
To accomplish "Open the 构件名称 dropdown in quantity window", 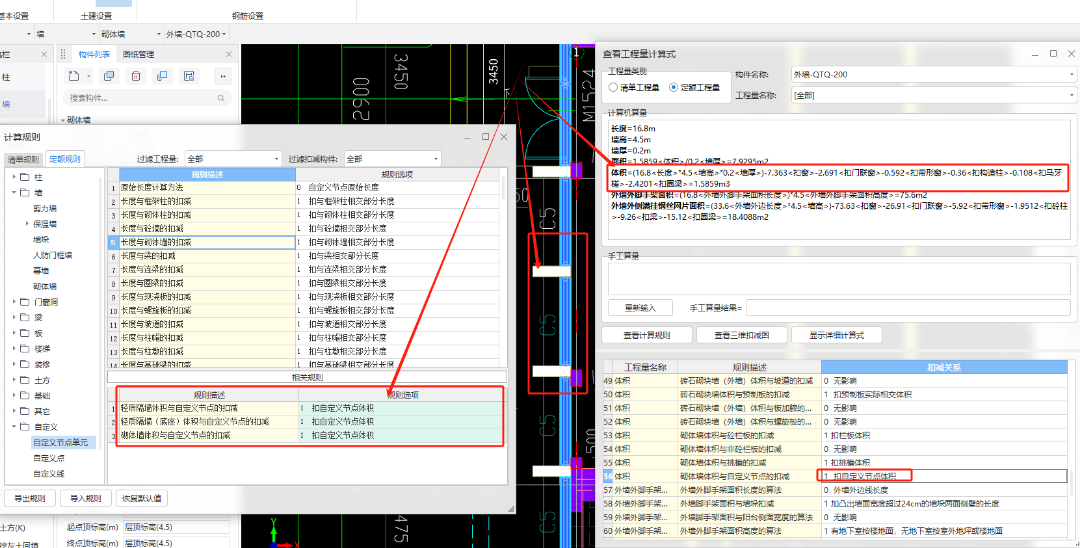I will tap(933, 74).
